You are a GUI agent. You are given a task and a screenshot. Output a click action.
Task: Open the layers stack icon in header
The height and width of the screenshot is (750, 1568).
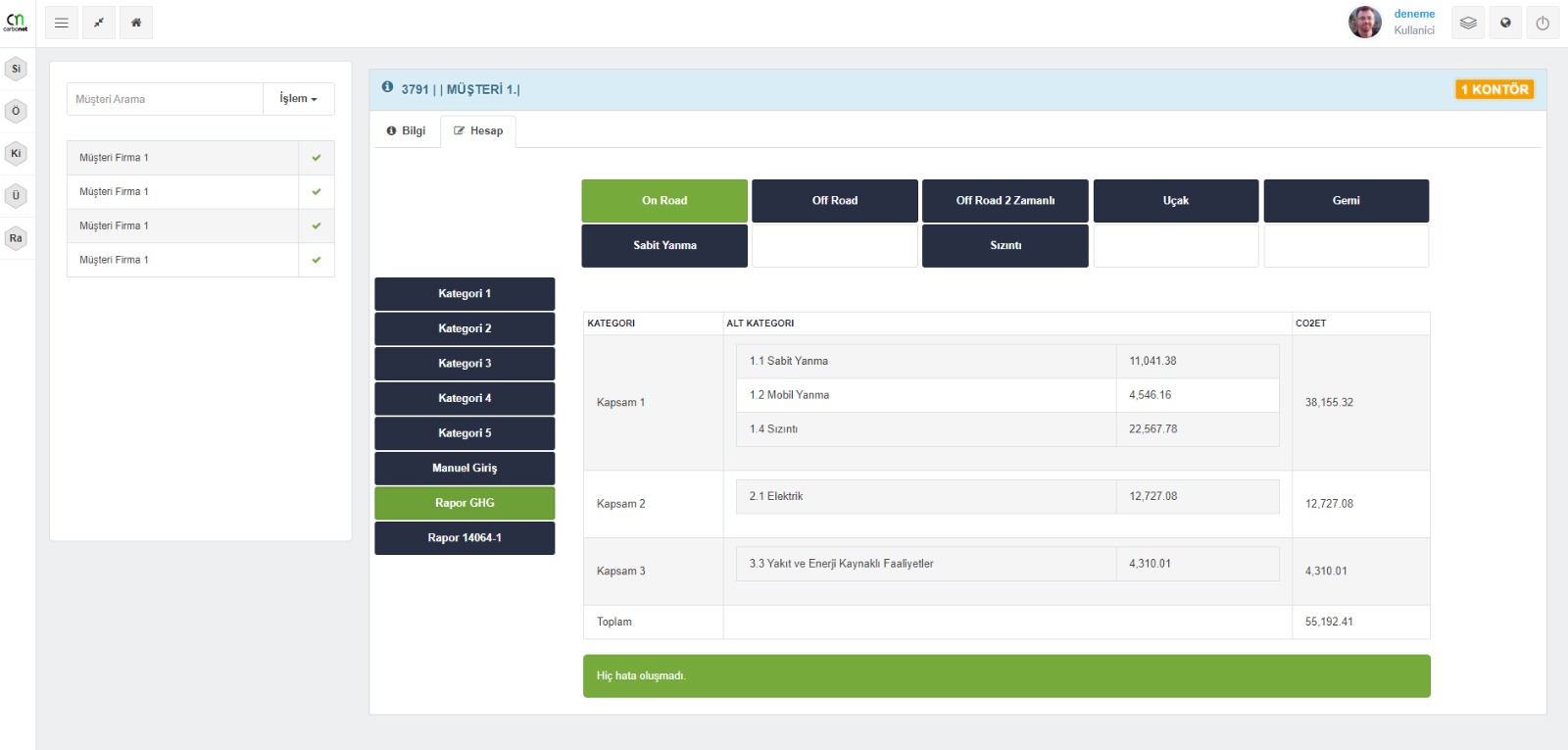1467,23
